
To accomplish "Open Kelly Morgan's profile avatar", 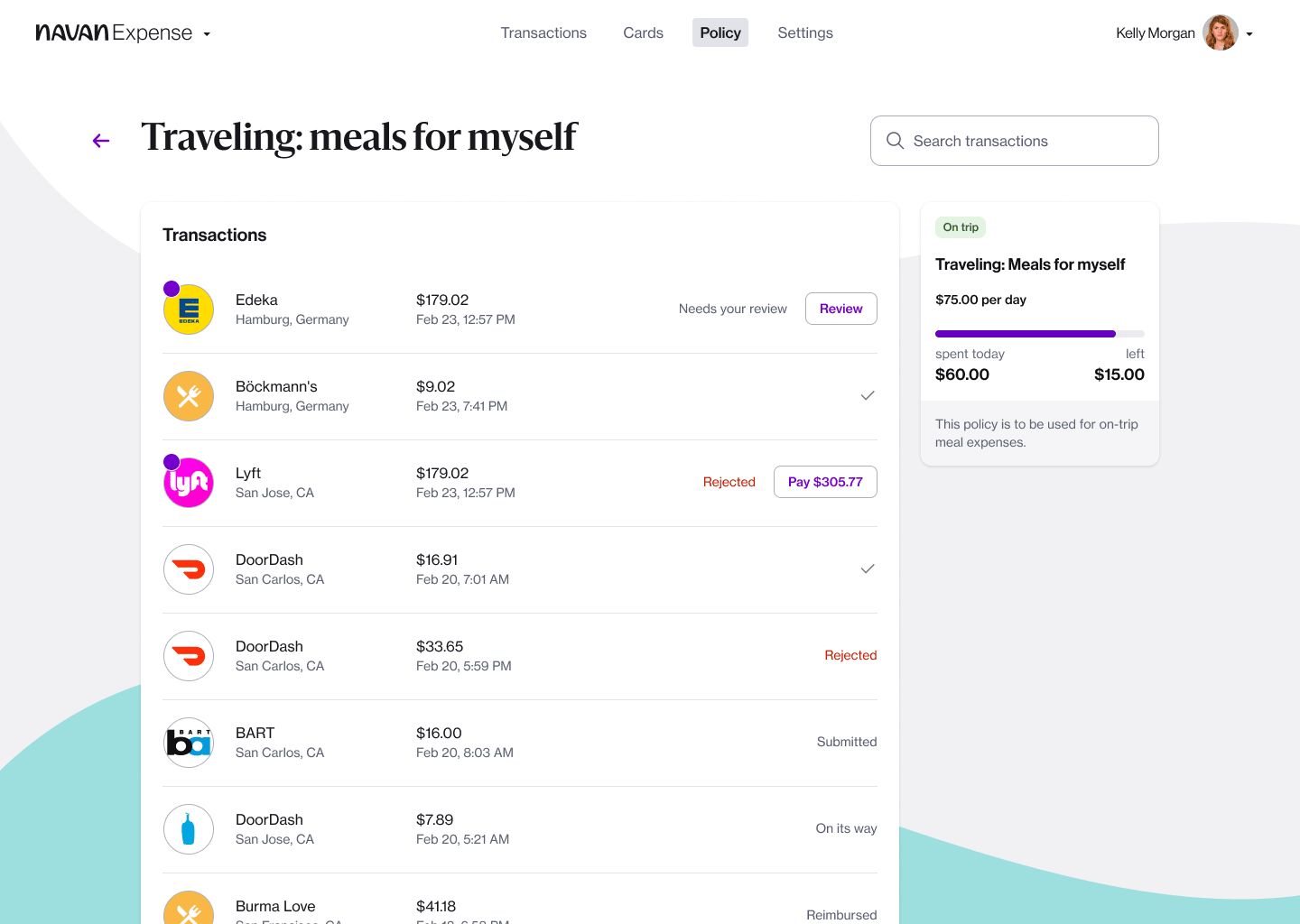I will [x=1221, y=32].
